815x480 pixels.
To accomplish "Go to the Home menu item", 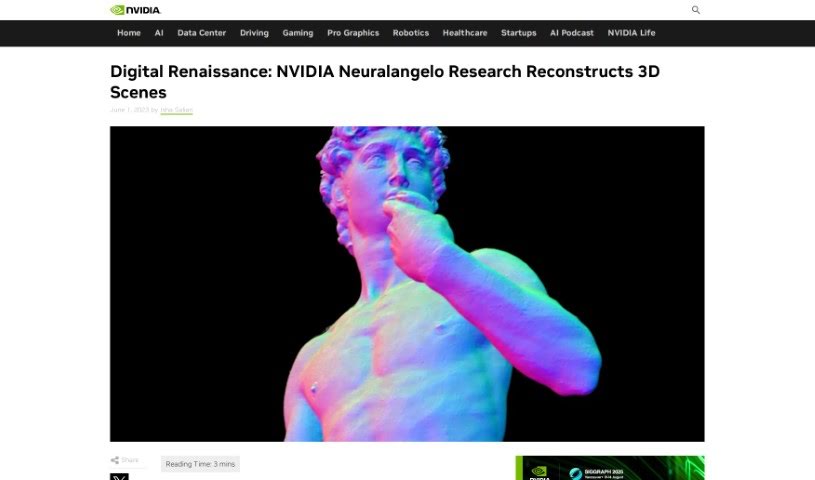I will coord(129,33).
